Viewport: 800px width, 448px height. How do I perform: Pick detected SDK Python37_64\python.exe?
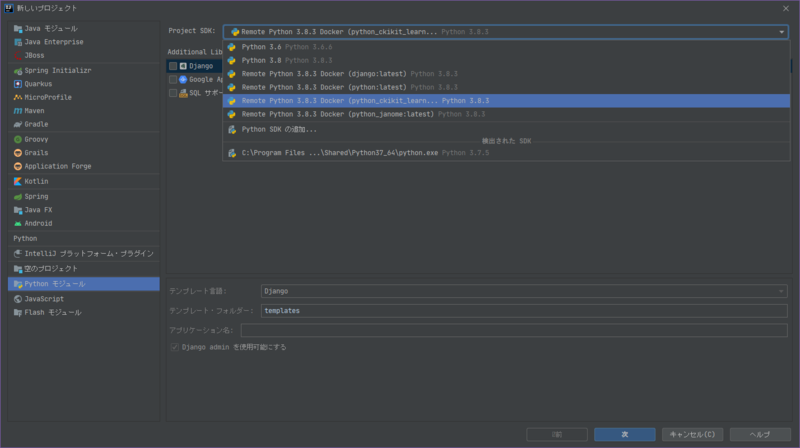point(506,153)
